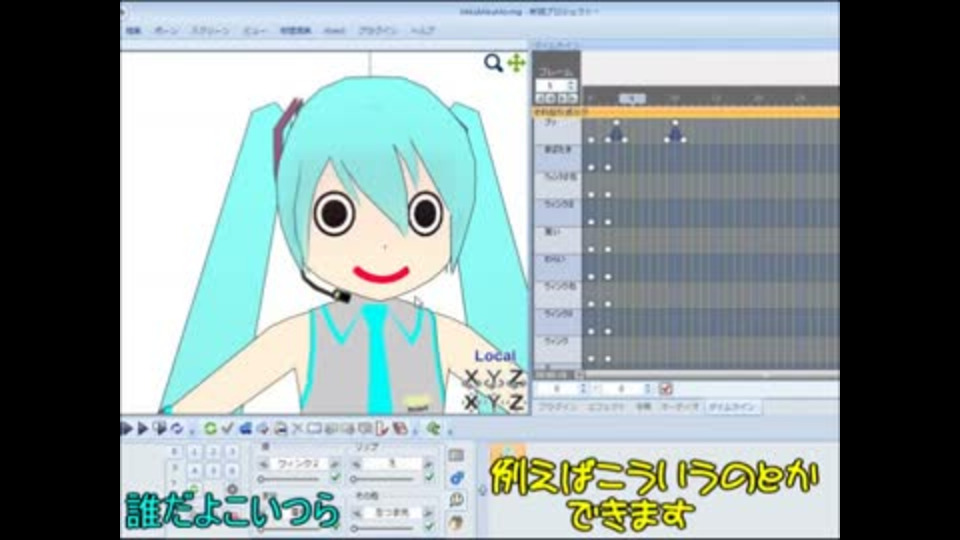The height and width of the screenshot is (540, 960).
Task: Click the previous-morph arrow left of ウィンク2
Action: [263, 464]
